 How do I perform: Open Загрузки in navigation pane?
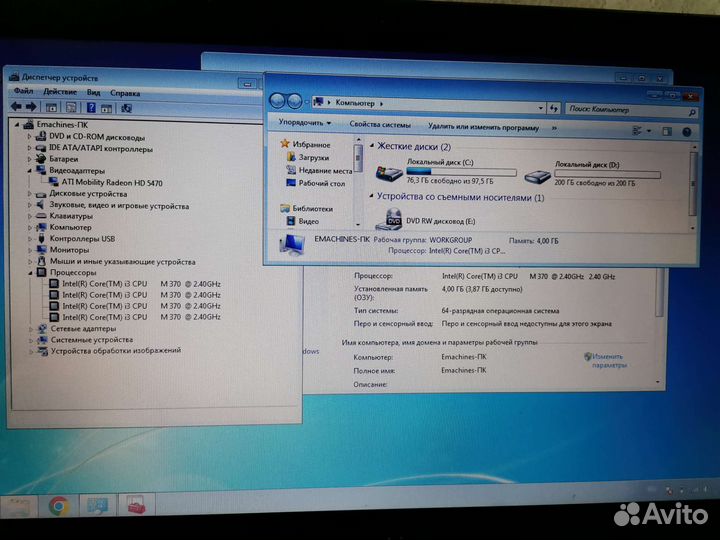click(314, 157)
